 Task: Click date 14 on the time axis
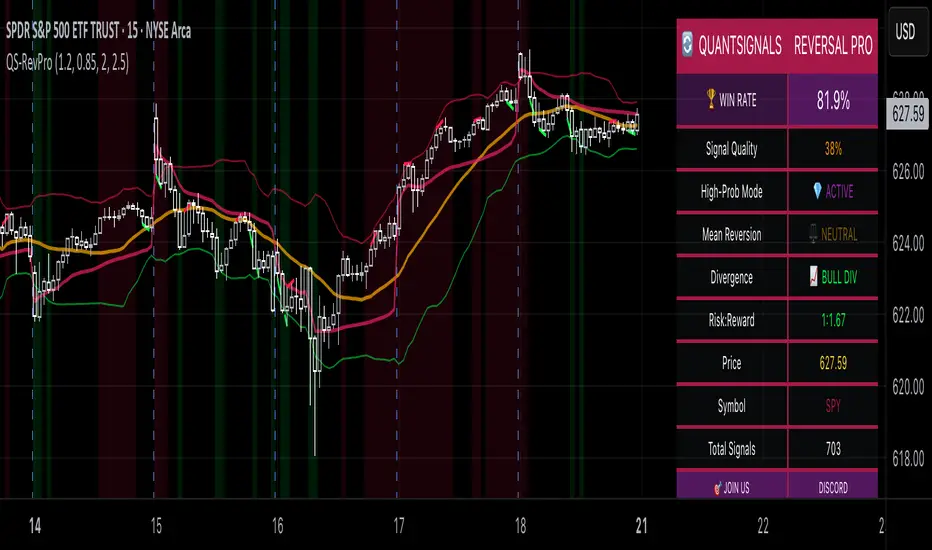tap(34, 525)
